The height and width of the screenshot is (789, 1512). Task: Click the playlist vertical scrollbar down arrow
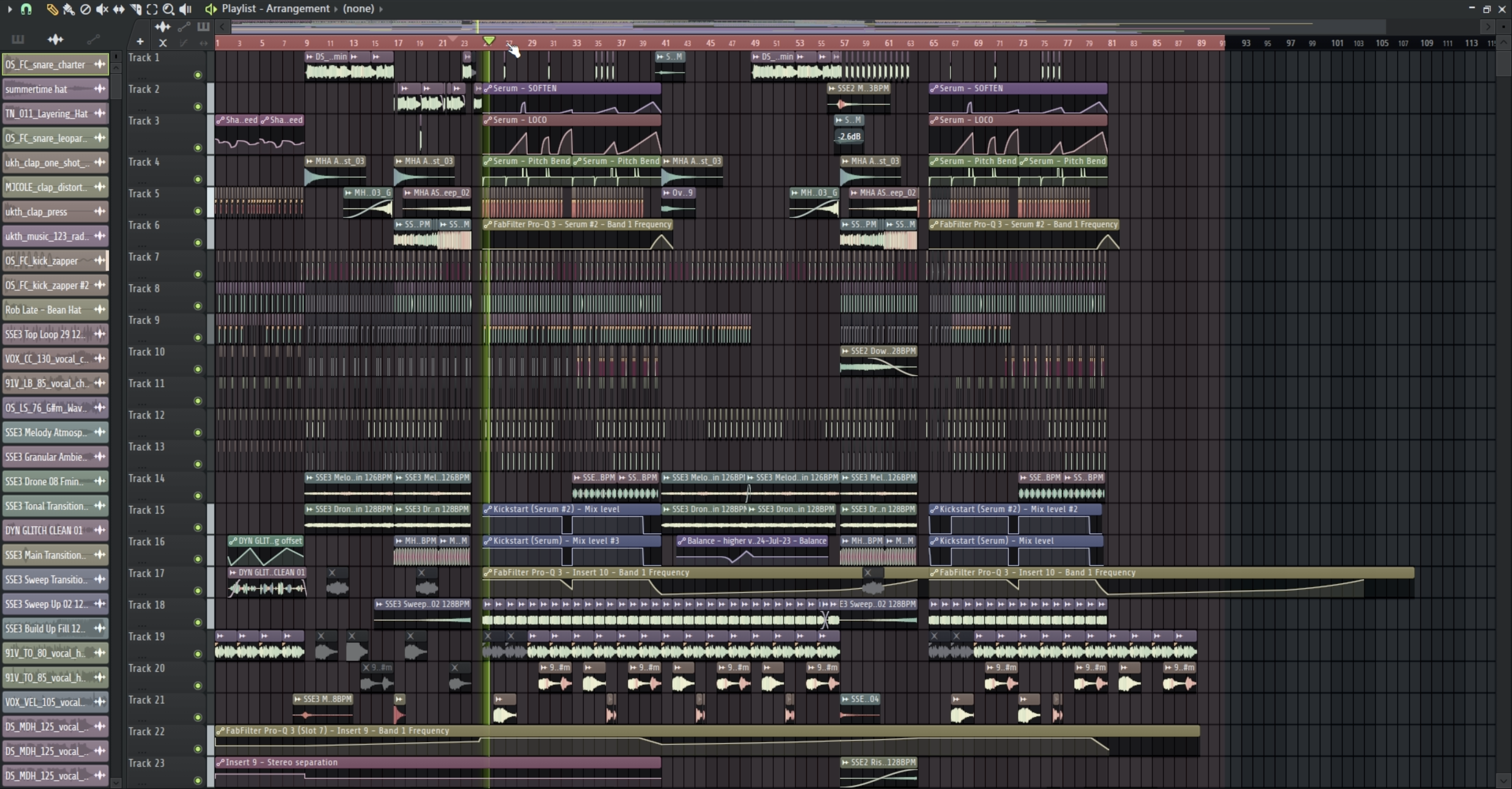tap(1503, 780)
